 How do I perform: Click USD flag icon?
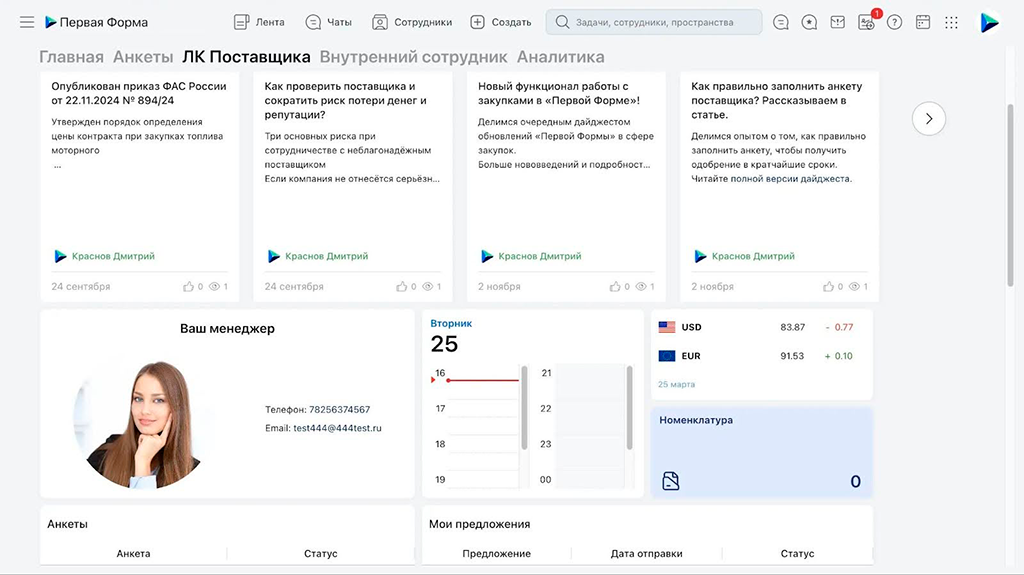tap(667, 327)
